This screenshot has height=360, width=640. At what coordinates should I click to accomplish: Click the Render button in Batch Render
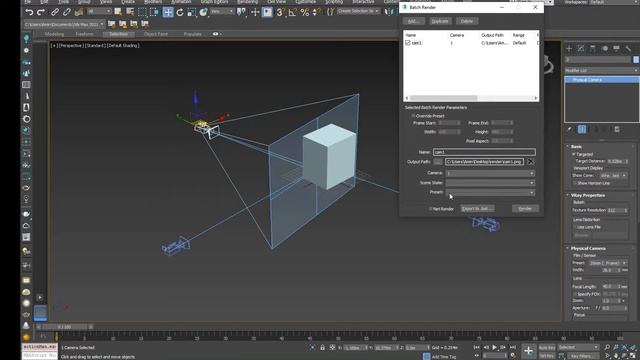(x=525, y=209)
